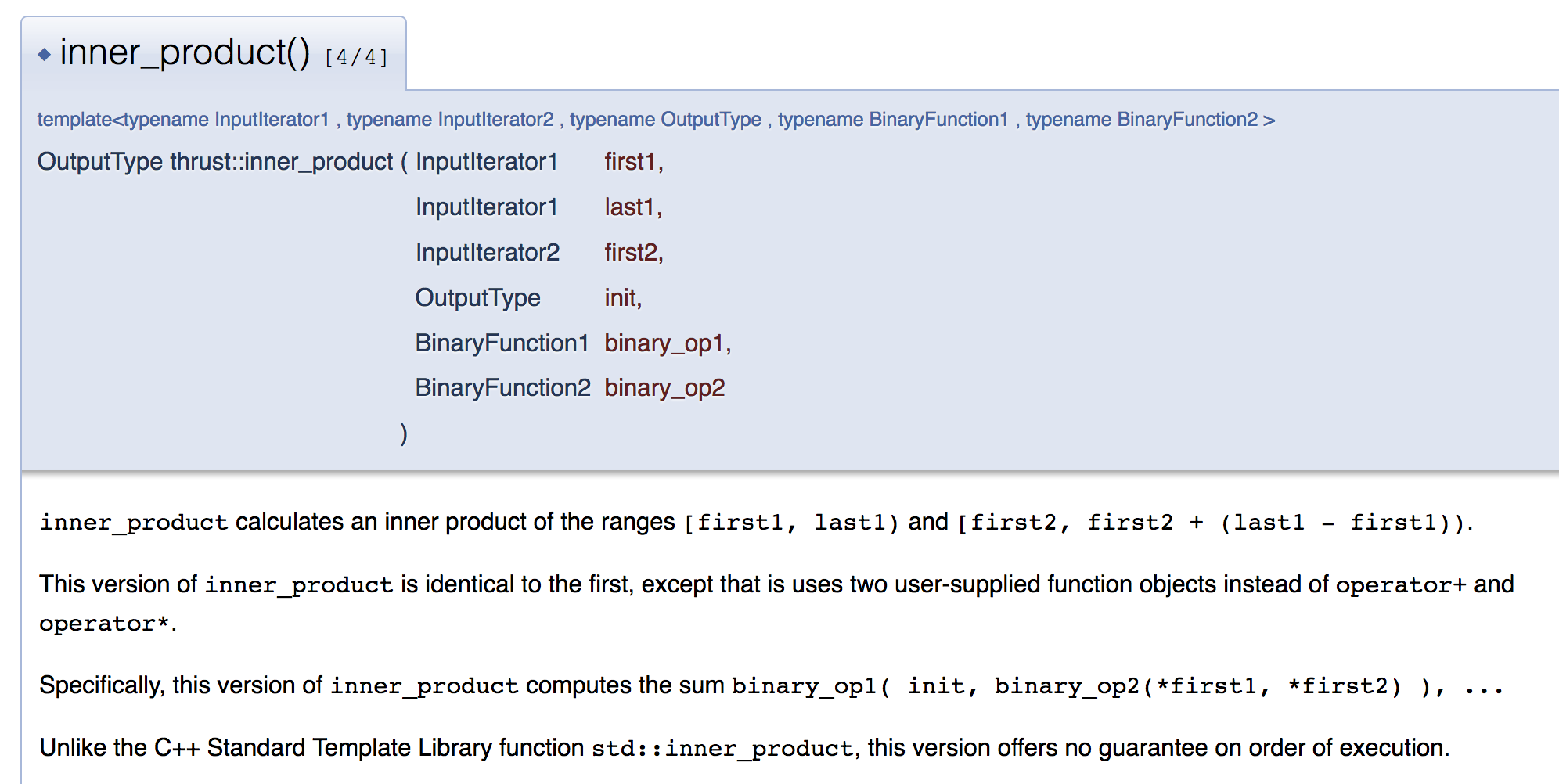The height and width of the screenshot is (784, 1559).
Task: Click parameter type InputIterator1 for first1
Action: coord(486,162)
